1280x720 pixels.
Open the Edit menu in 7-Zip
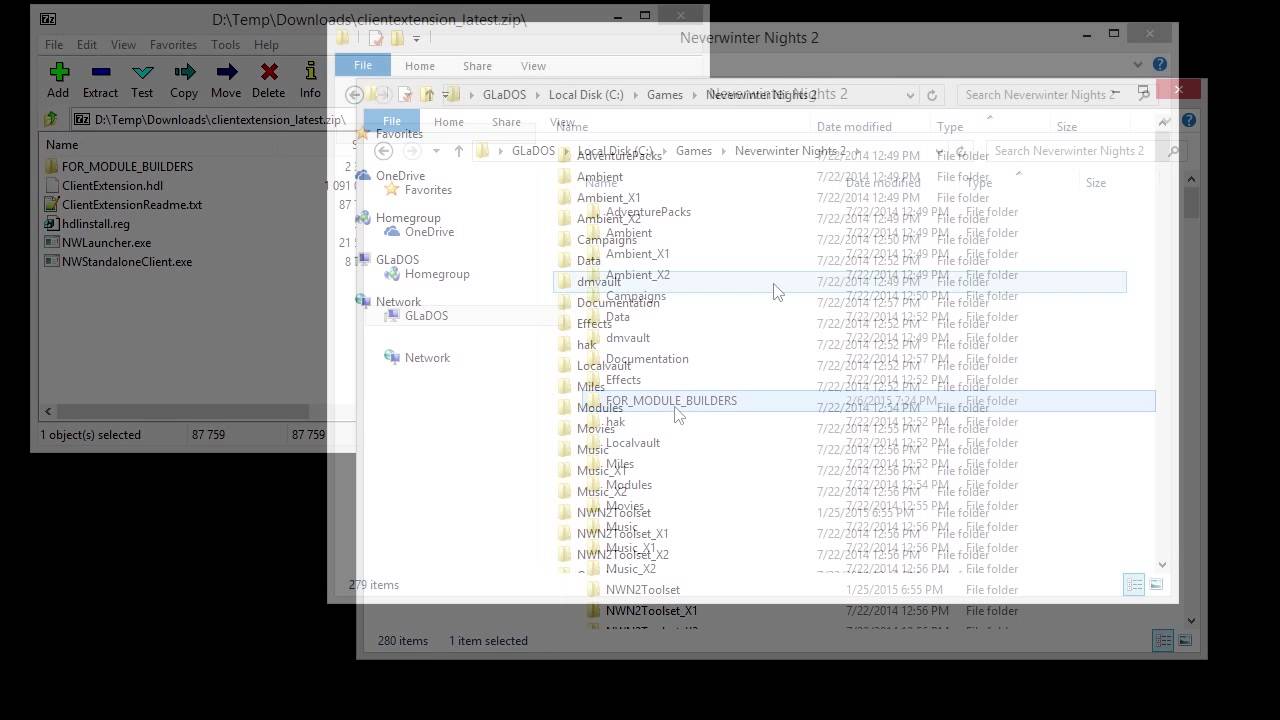click(87, 45)
